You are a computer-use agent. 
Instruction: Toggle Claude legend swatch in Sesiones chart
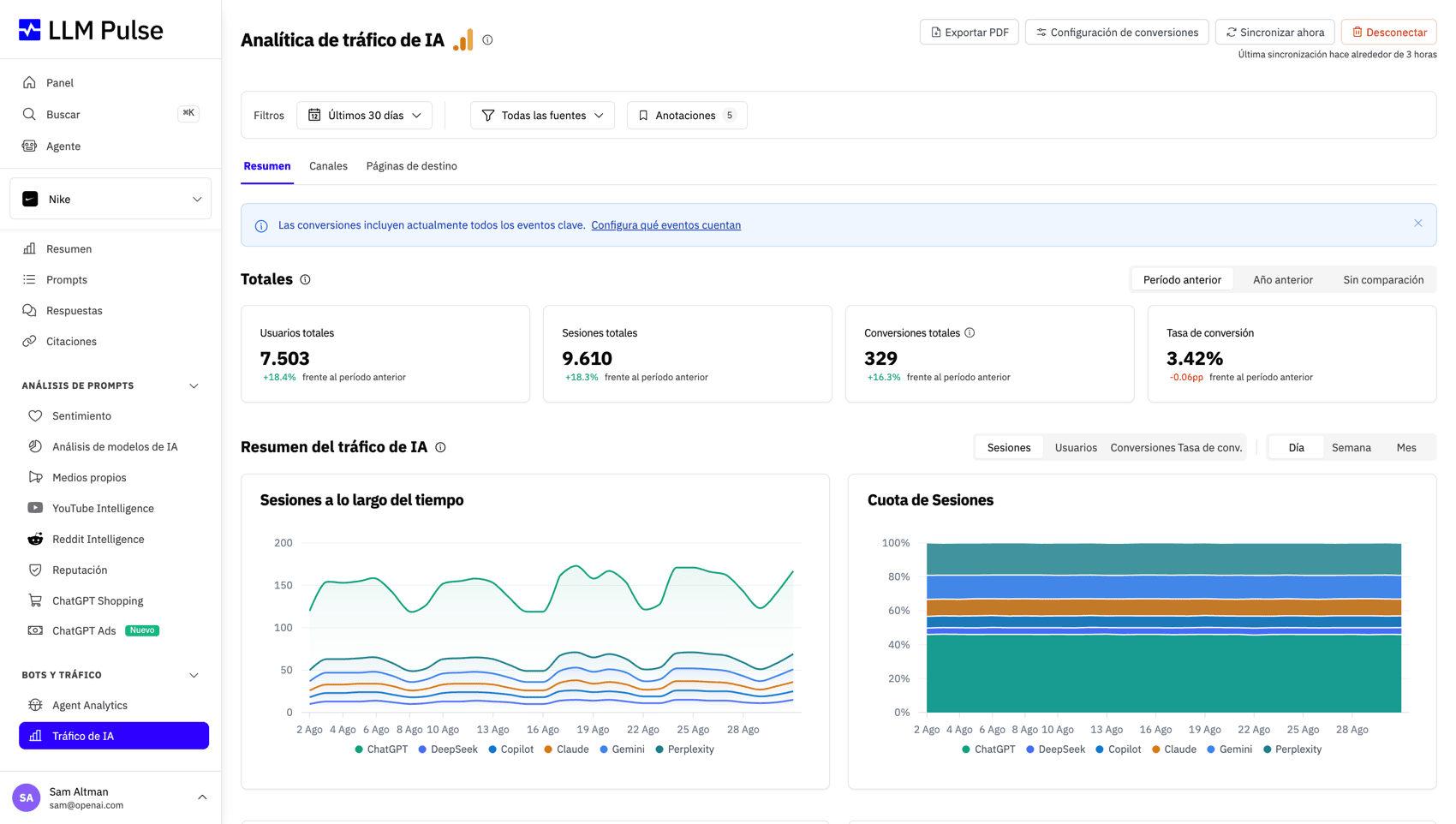coord(548,749)
